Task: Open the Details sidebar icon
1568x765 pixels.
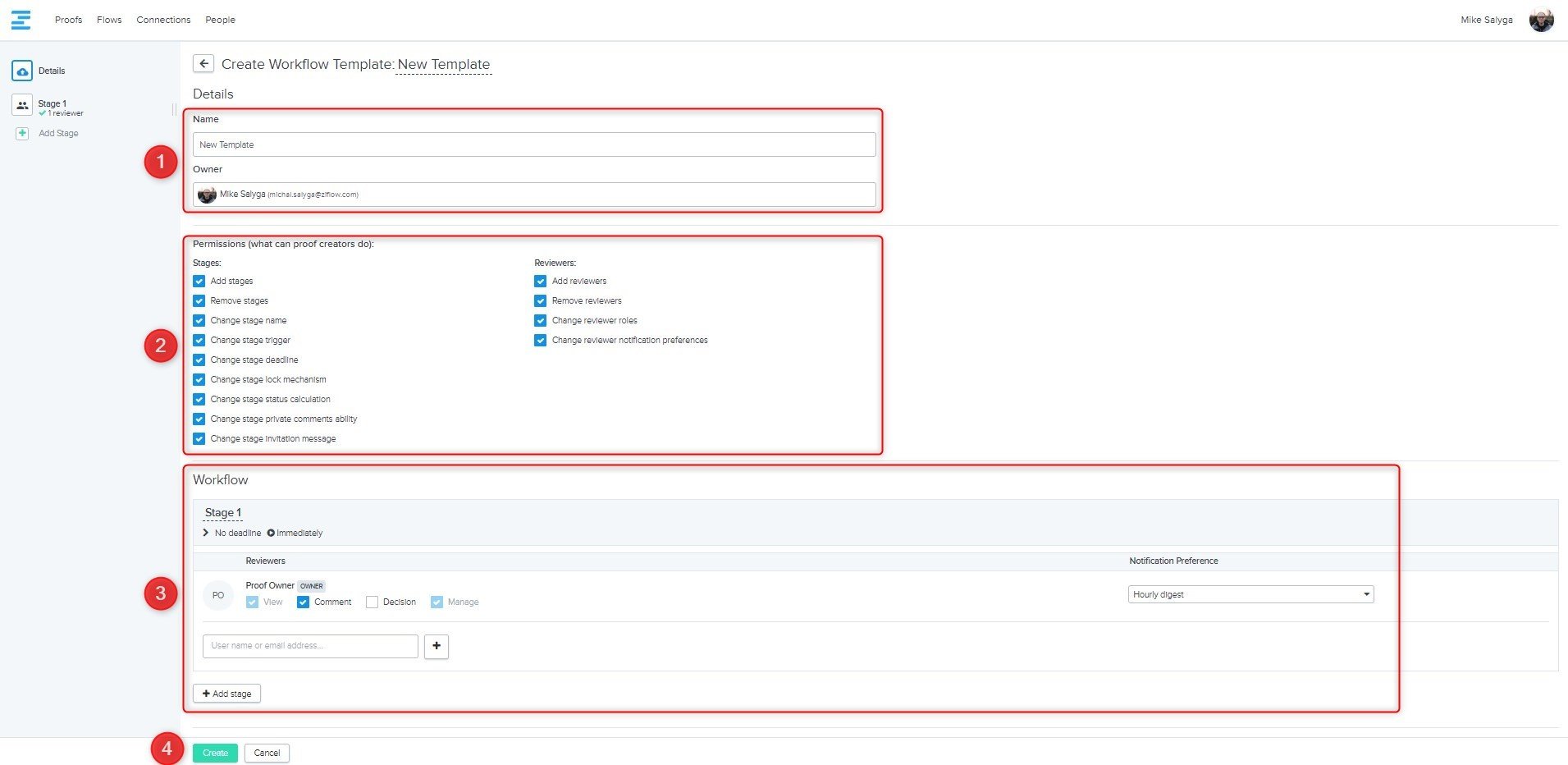Action: 22,71
